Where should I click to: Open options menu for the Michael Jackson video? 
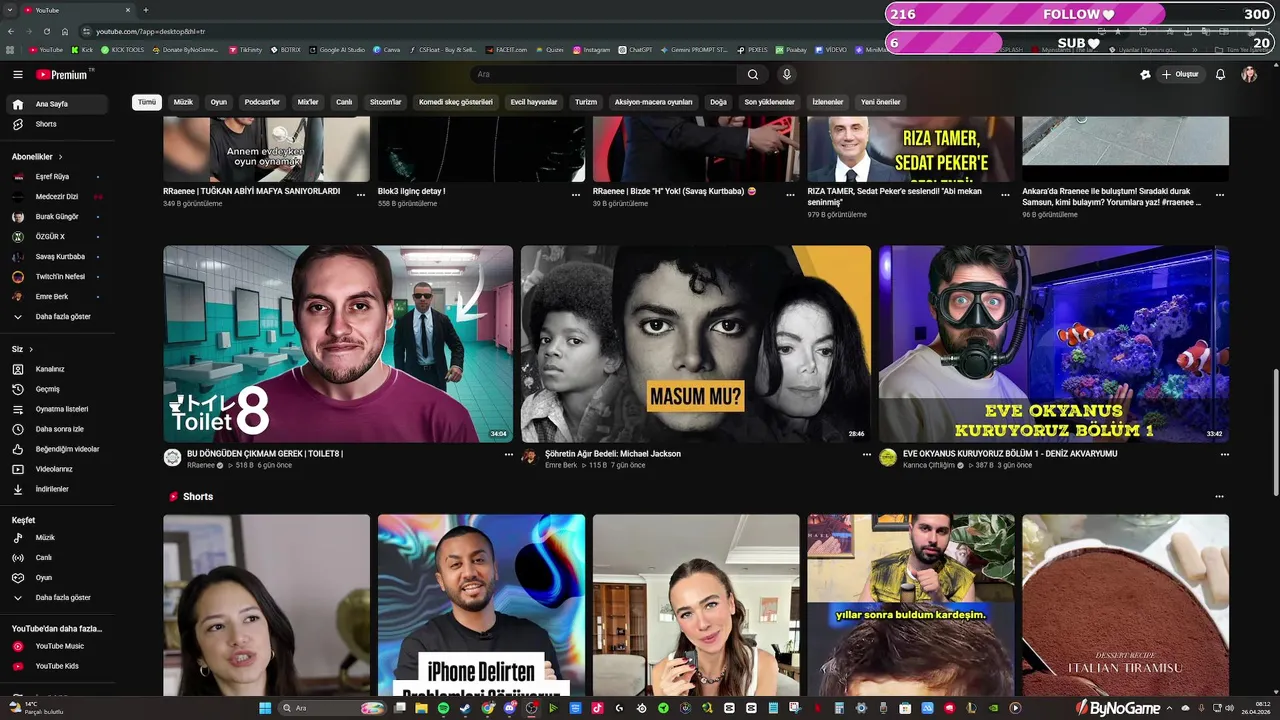[x=866, y=454]
